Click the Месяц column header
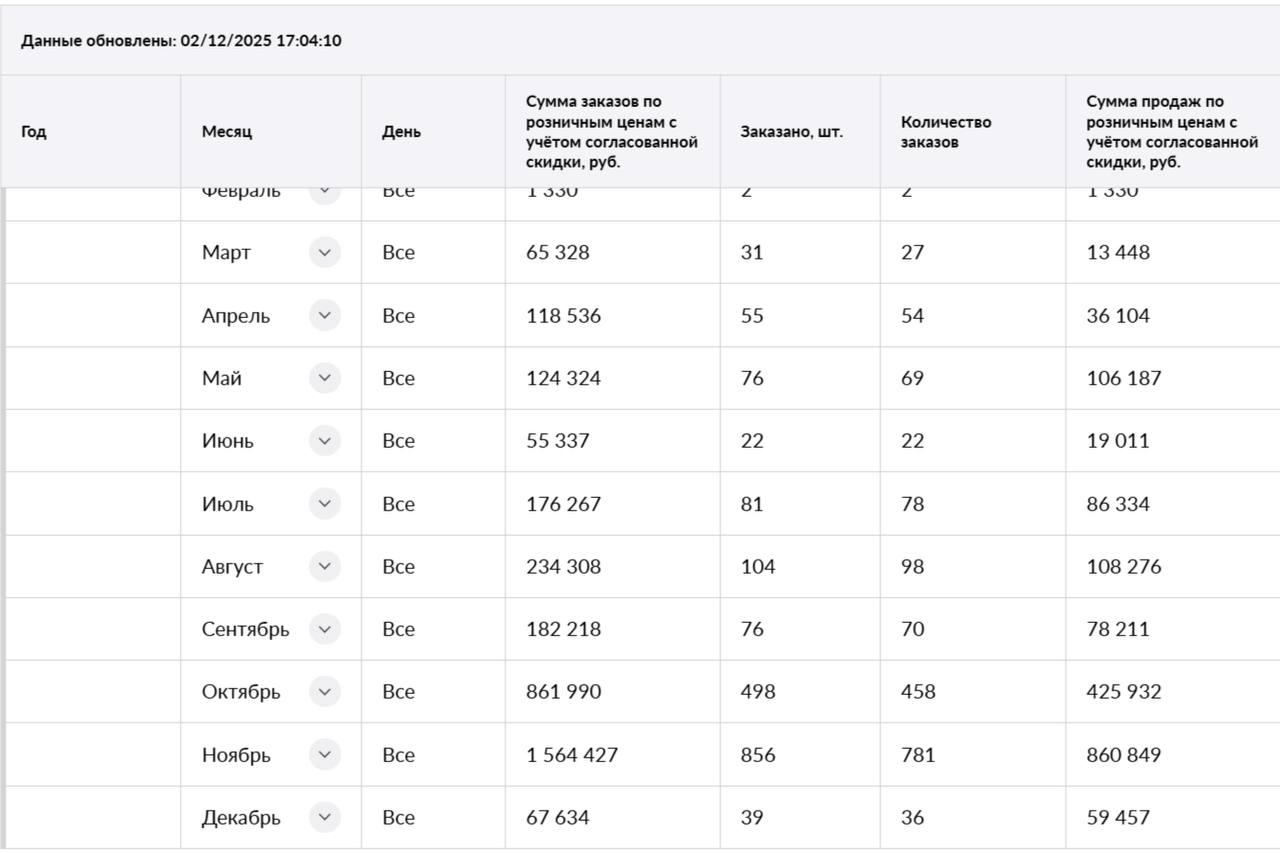Screen dimensions: 1280x853 click(227, 132)
